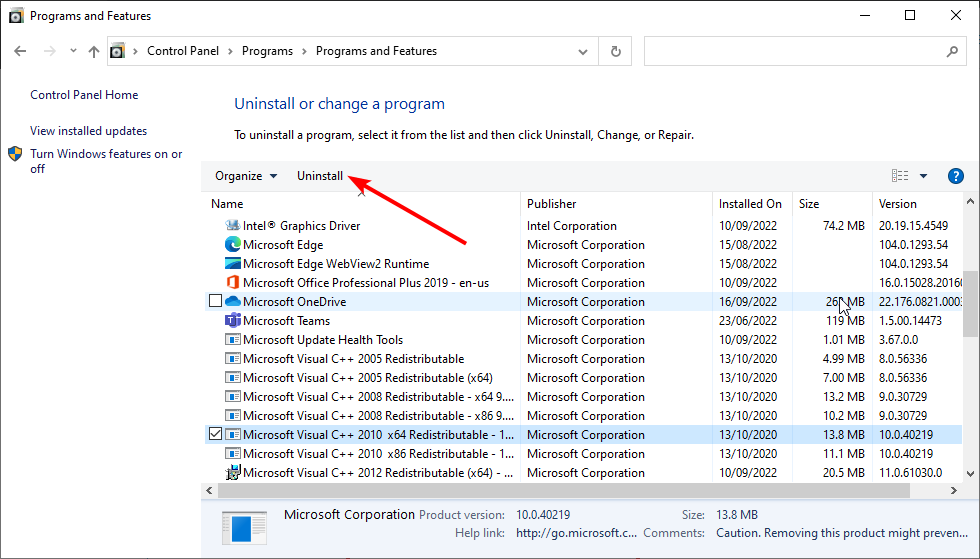Tick the Microsoft OneDrive checkbox

tap(216, 301)
